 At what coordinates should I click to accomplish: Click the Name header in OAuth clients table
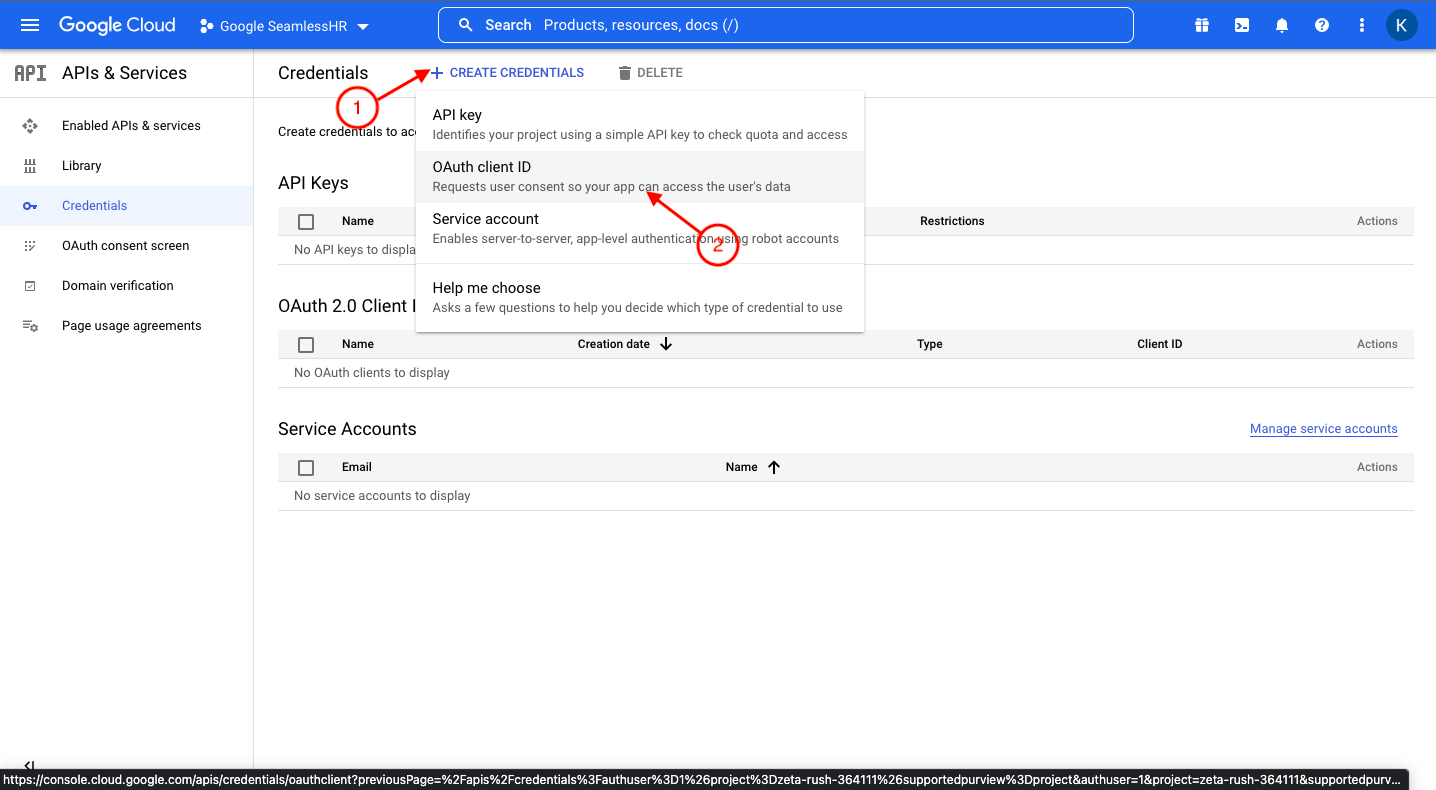tap(358, 344)
